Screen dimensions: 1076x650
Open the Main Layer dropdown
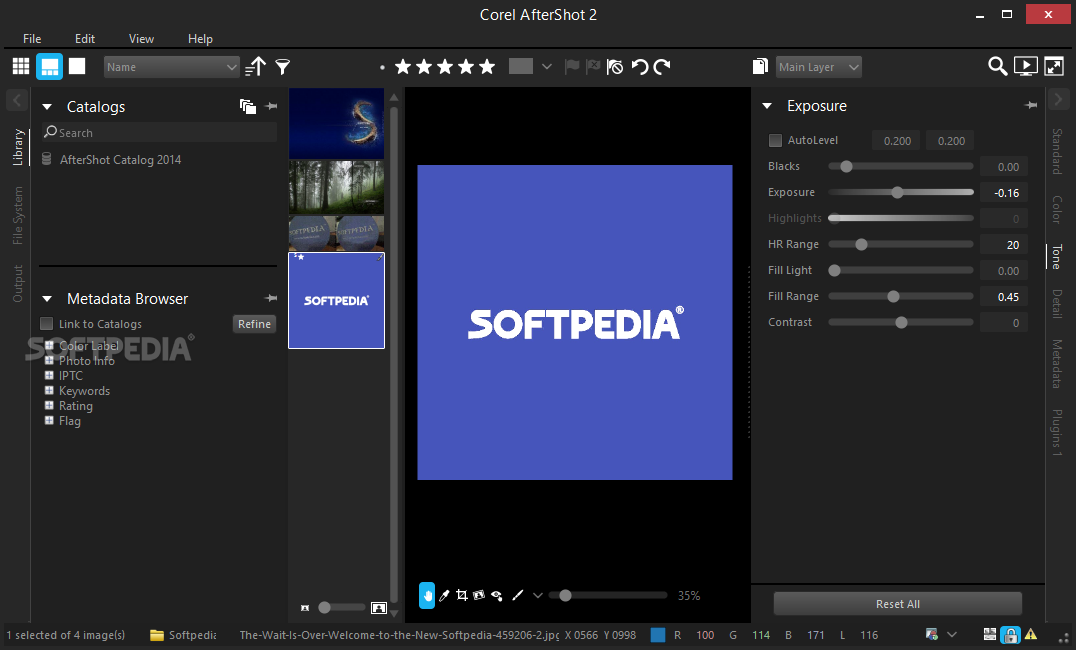(x=819, y=67)
